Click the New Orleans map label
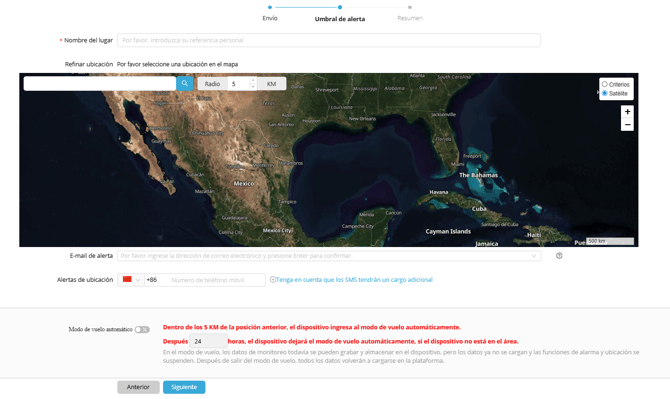 [x=362, y=119]
